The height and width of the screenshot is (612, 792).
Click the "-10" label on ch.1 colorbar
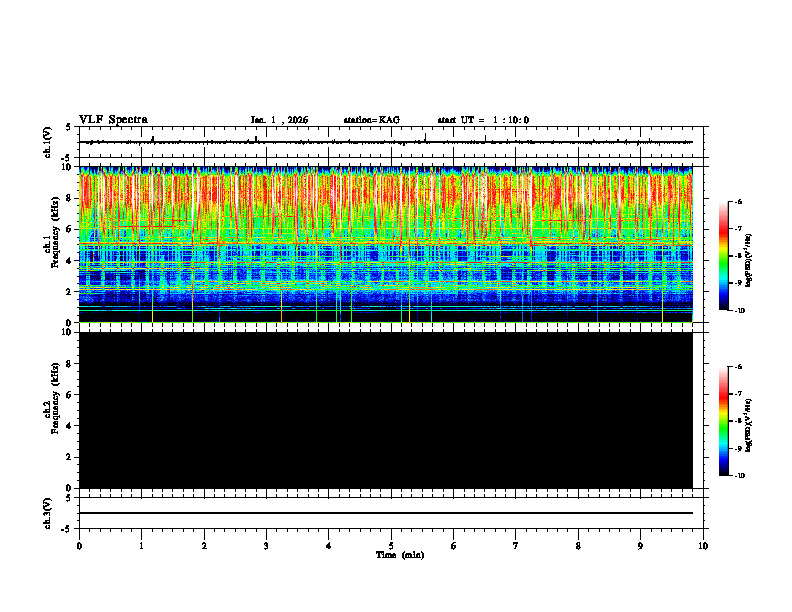740,311
